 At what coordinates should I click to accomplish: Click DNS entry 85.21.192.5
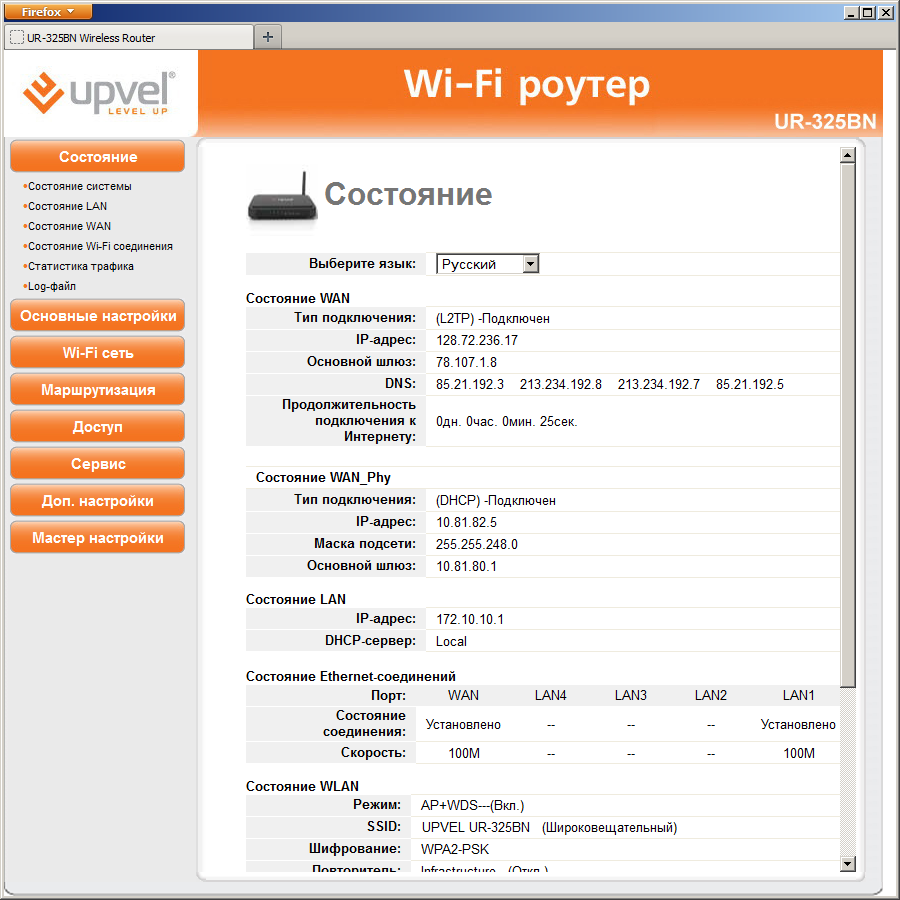[749, 384]
